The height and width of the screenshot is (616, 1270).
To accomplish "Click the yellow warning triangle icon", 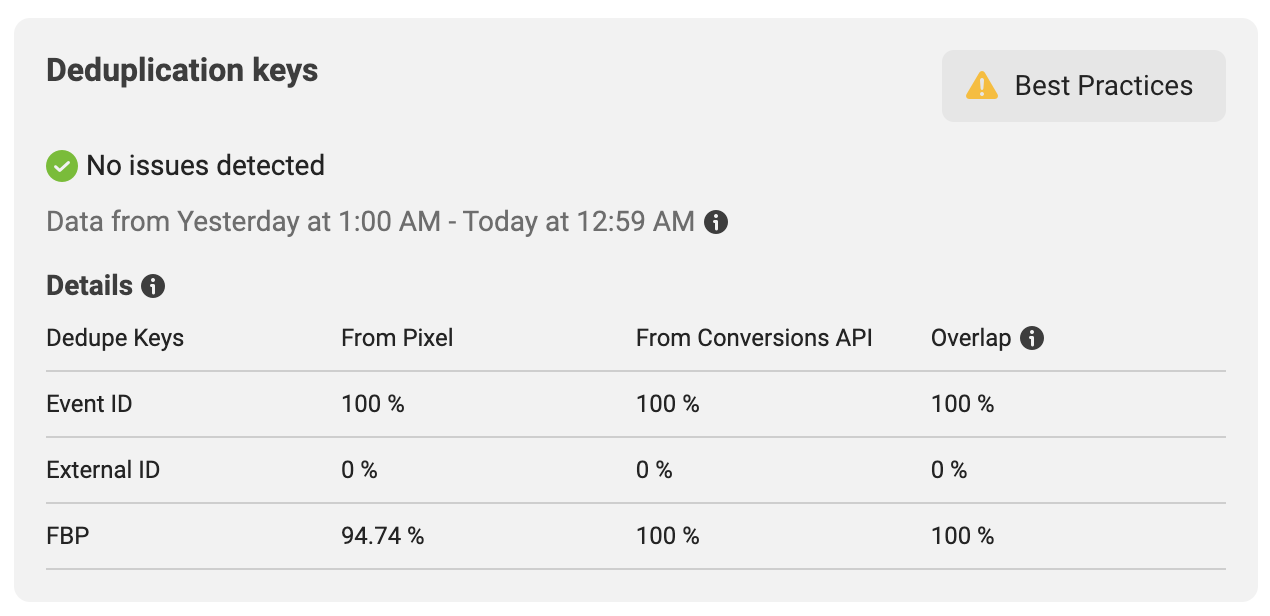I will (982, 86).
